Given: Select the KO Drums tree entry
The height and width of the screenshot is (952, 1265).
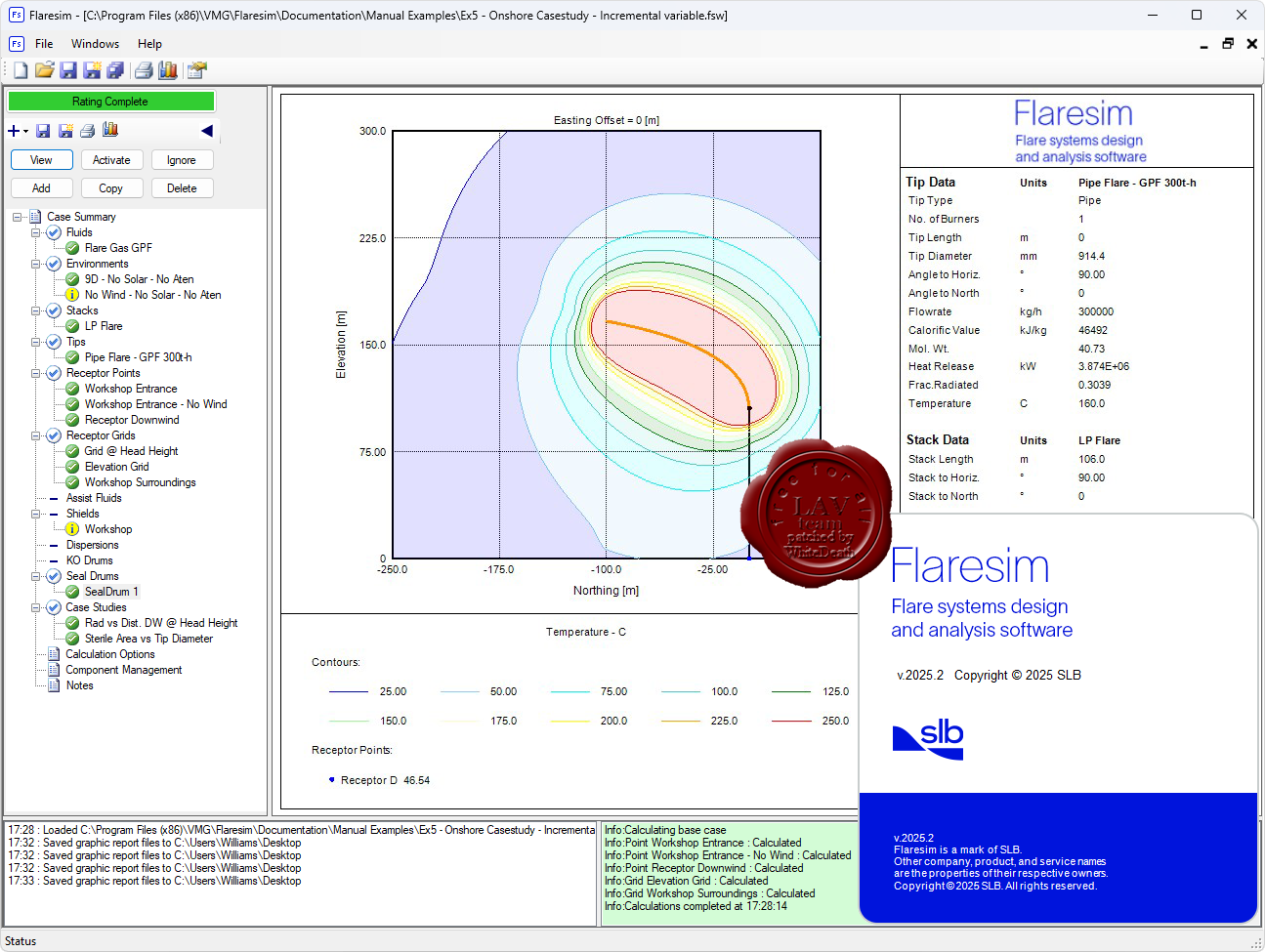Looking at the screenshot, I should [x=90, y=560].
